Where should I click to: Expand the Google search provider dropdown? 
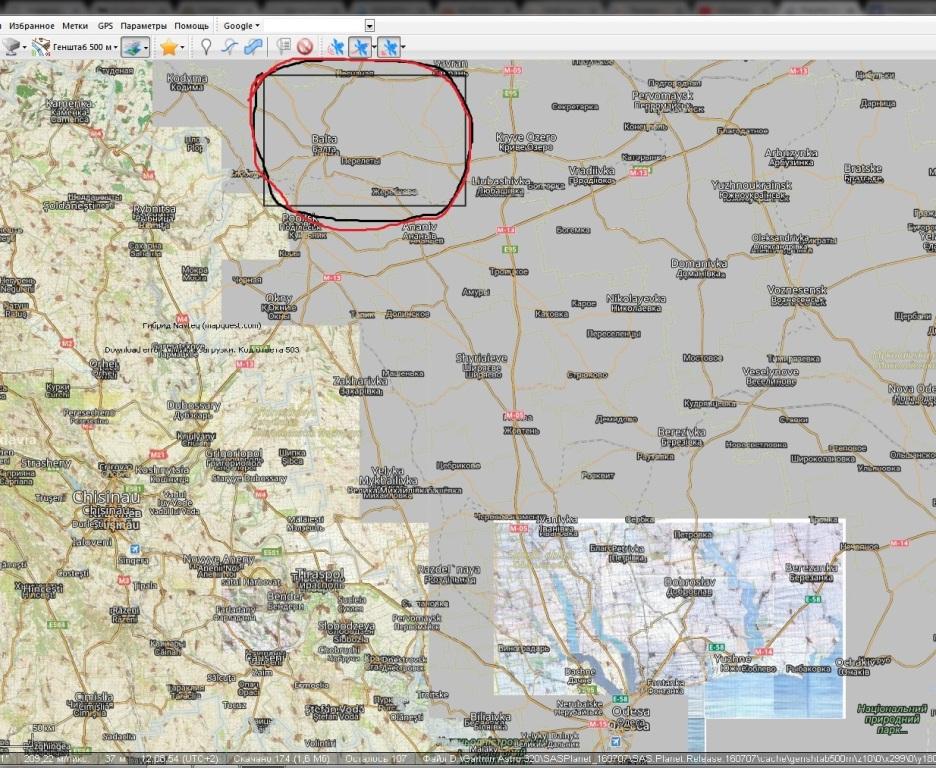click(x=241, y=25)
